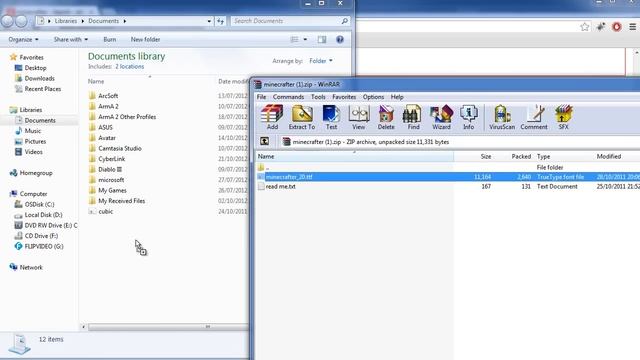Click the Extract To toolbar icon
Screen dimensions: 640x360
(302, 117)
